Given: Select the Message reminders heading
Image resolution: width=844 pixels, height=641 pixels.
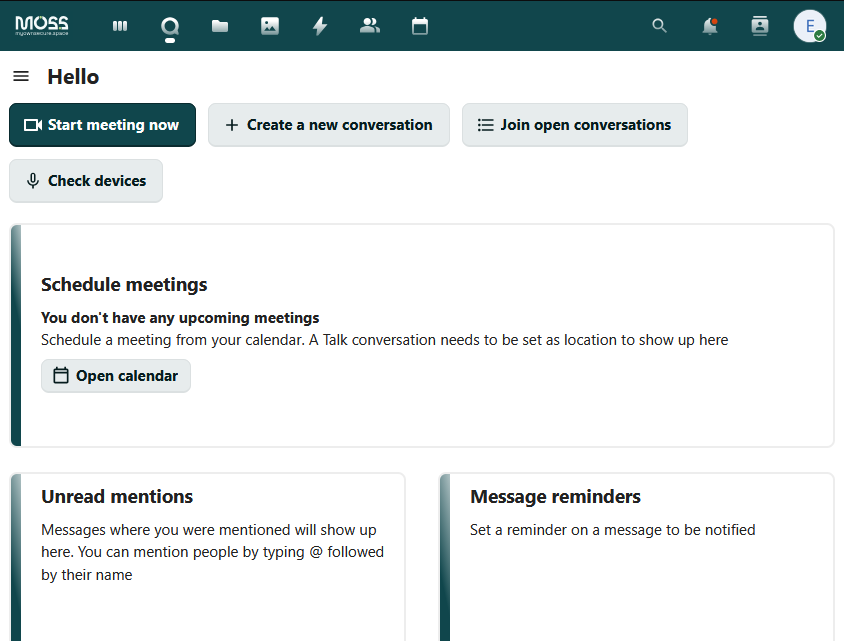Looking at the screenshot, I should (555, 497).
